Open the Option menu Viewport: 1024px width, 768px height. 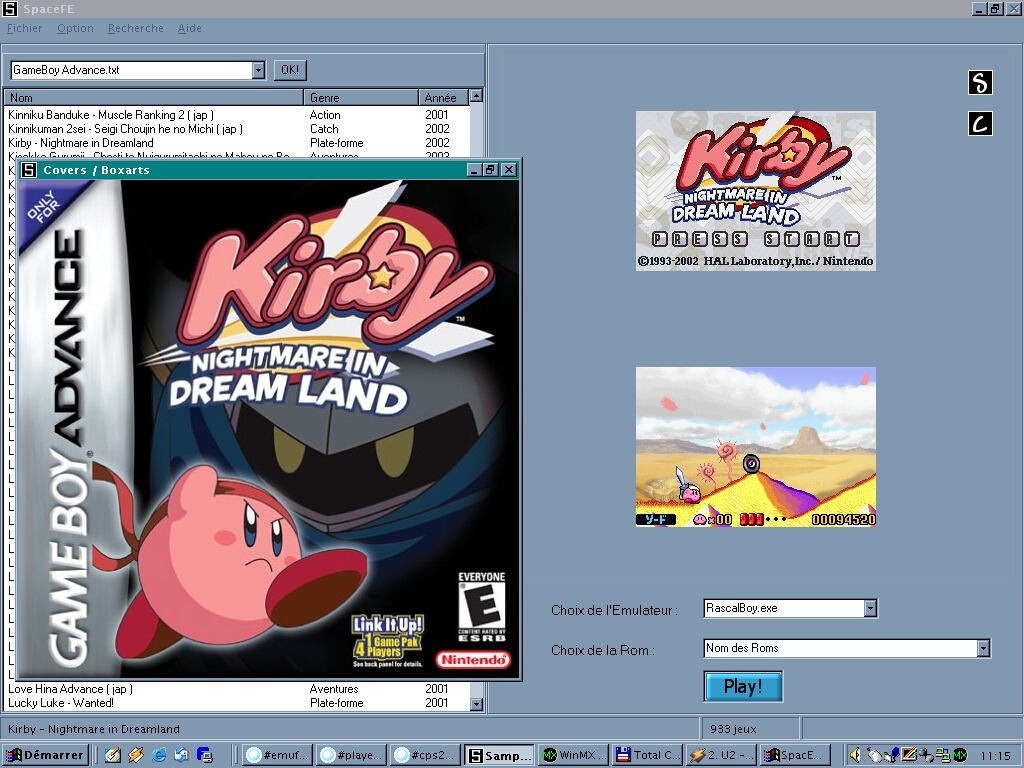(75, 28)
